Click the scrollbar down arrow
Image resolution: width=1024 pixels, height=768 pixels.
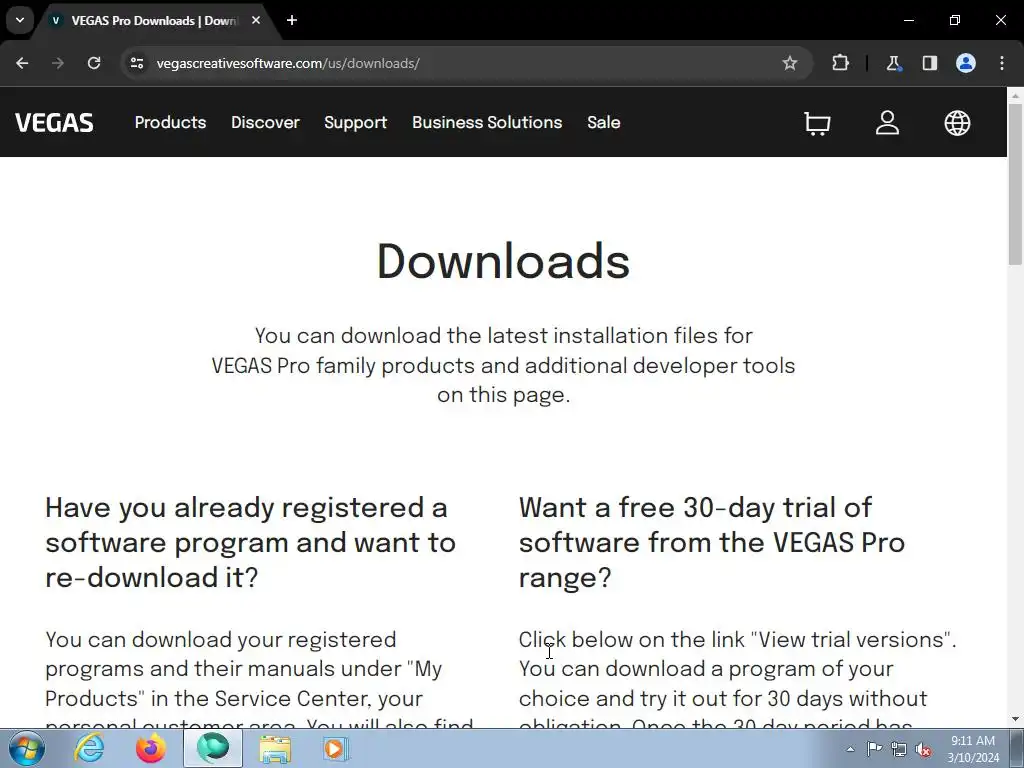click(1015, 720)
